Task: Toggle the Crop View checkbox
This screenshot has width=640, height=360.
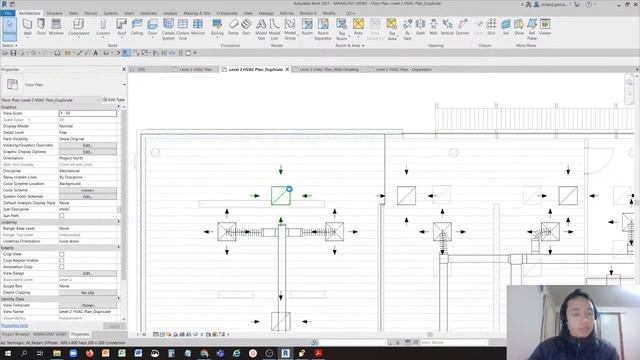Action: click(x=62, y=254)
